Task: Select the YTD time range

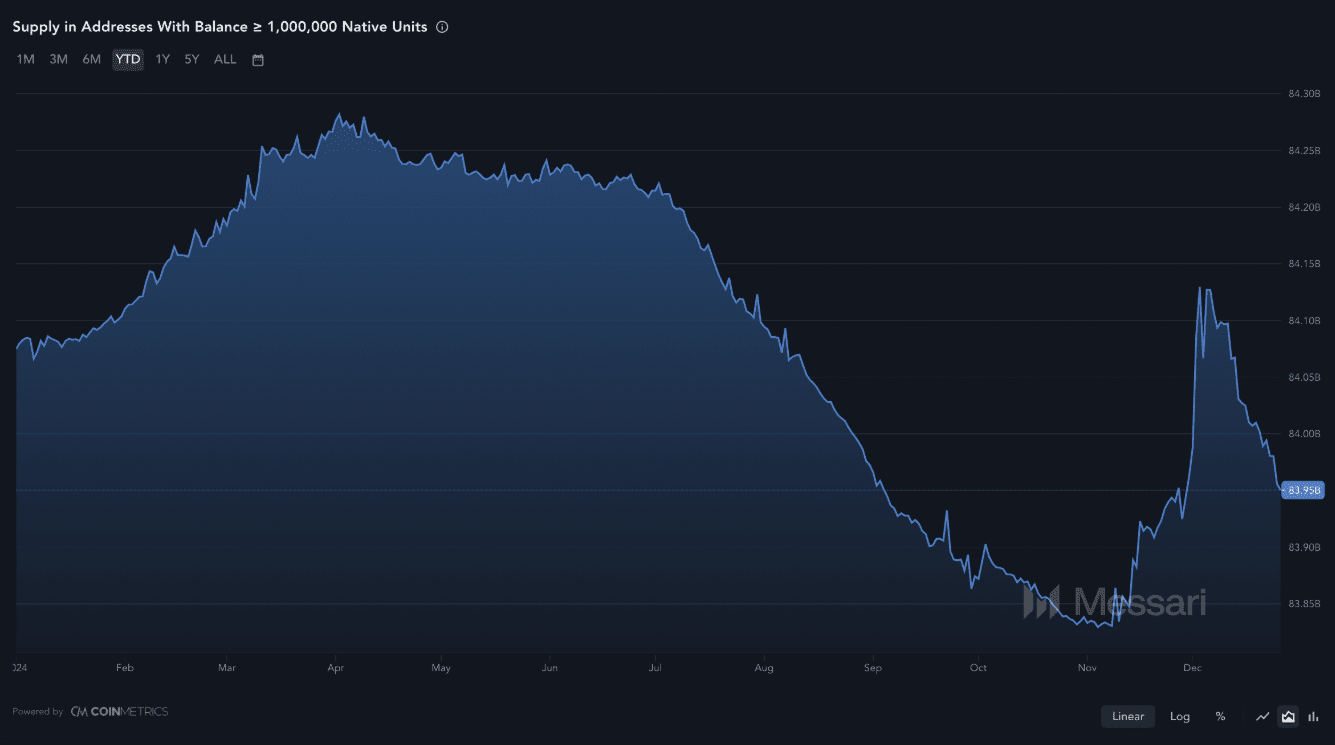Action: coord(128,59)
